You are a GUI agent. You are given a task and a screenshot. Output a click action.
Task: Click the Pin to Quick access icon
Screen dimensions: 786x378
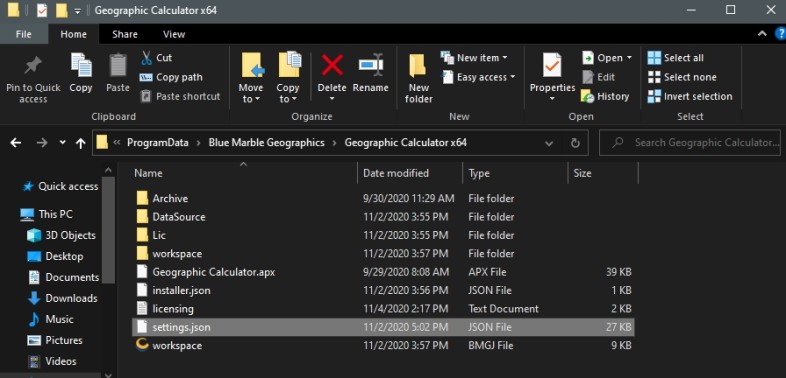point(33,65)
